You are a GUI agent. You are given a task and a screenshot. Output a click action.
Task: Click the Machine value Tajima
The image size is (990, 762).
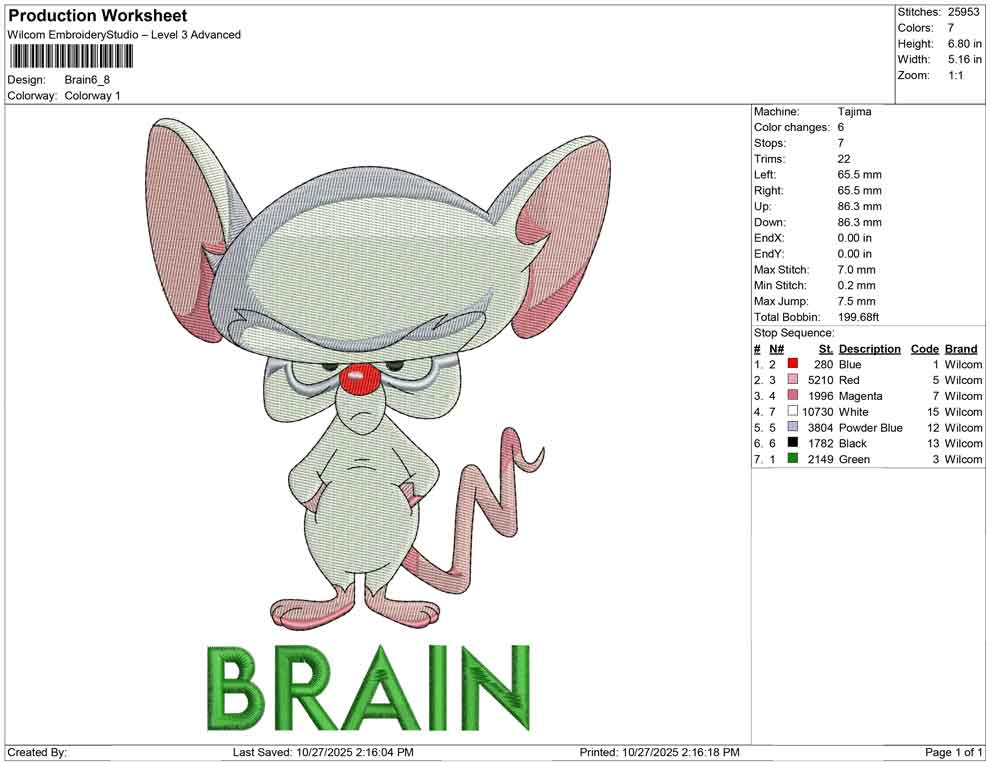(854, 111)
